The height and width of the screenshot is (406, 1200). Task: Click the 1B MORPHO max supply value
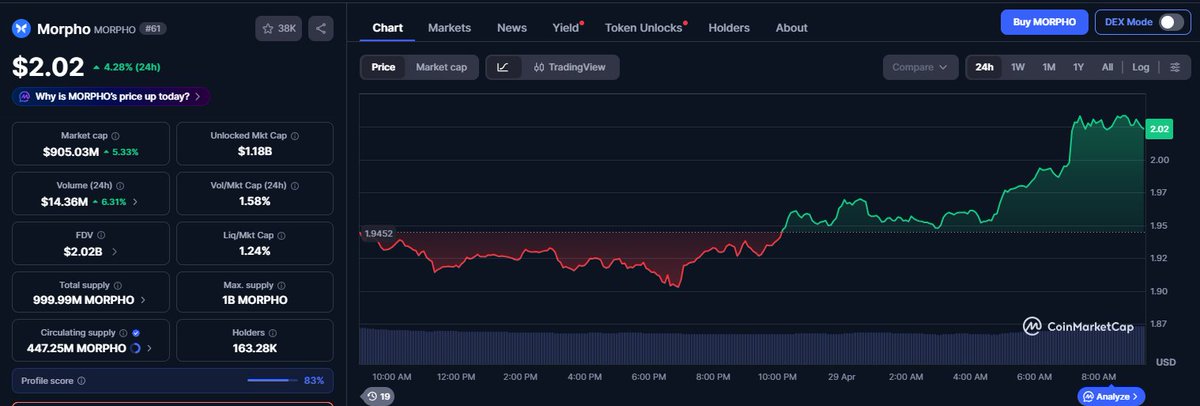pos(255,300)
